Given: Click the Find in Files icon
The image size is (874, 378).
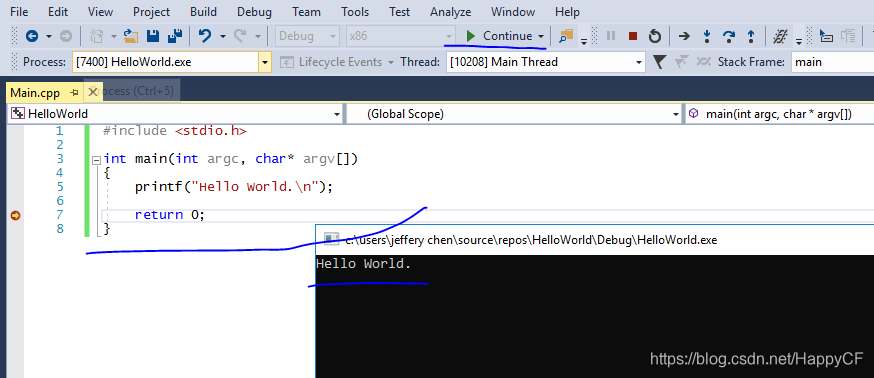Looking at the screenshot, I should click(x=566, y=36).
